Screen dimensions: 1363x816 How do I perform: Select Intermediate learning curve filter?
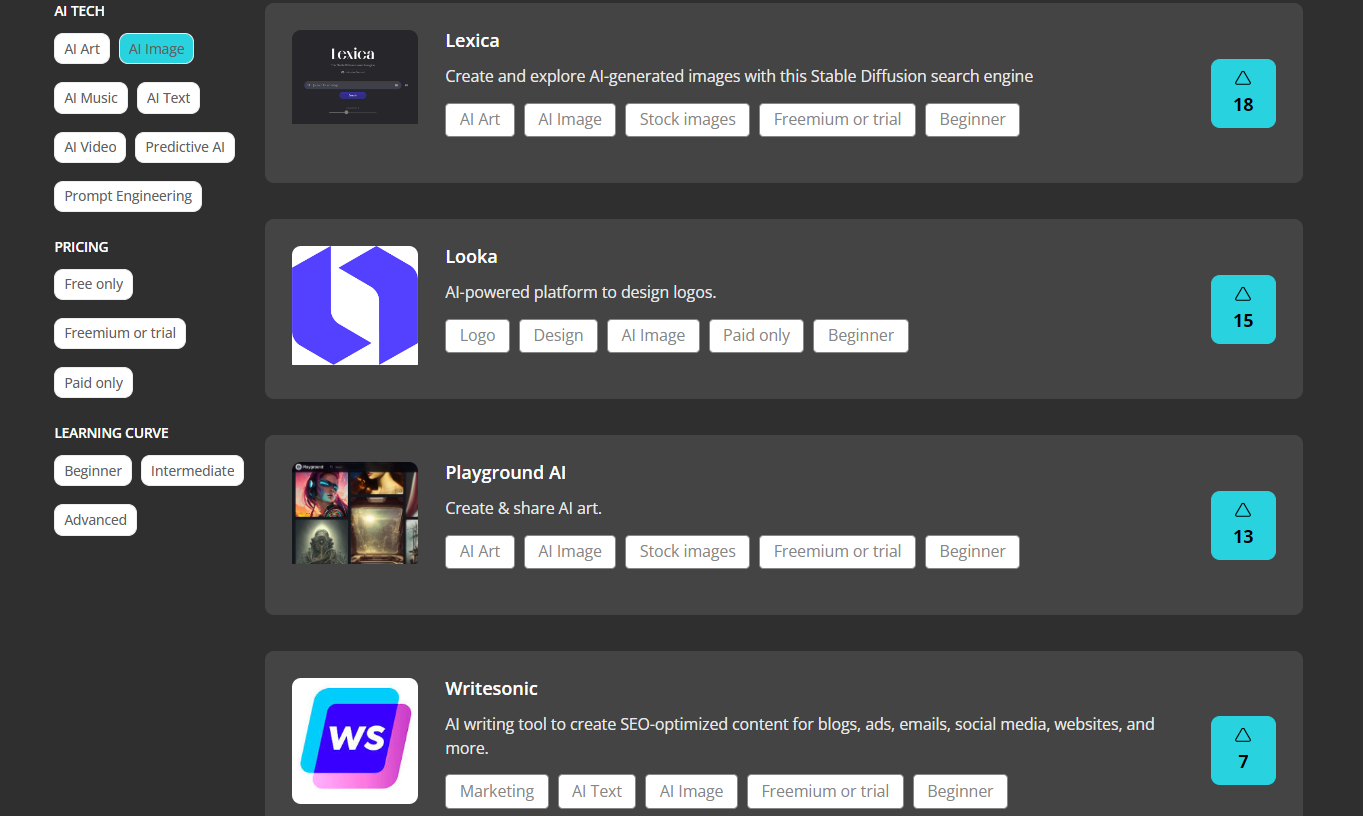[x=192, y=471]
